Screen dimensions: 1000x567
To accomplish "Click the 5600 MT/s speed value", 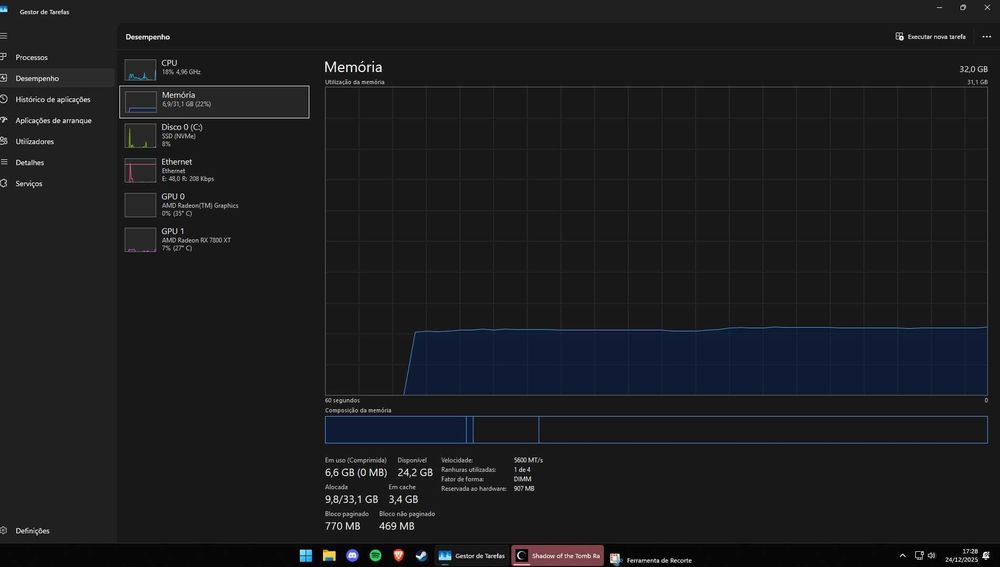I will (528, 460).
